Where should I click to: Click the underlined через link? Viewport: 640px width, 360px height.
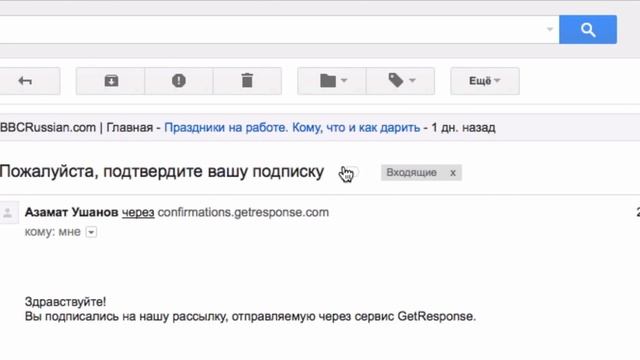click(138, 213)
